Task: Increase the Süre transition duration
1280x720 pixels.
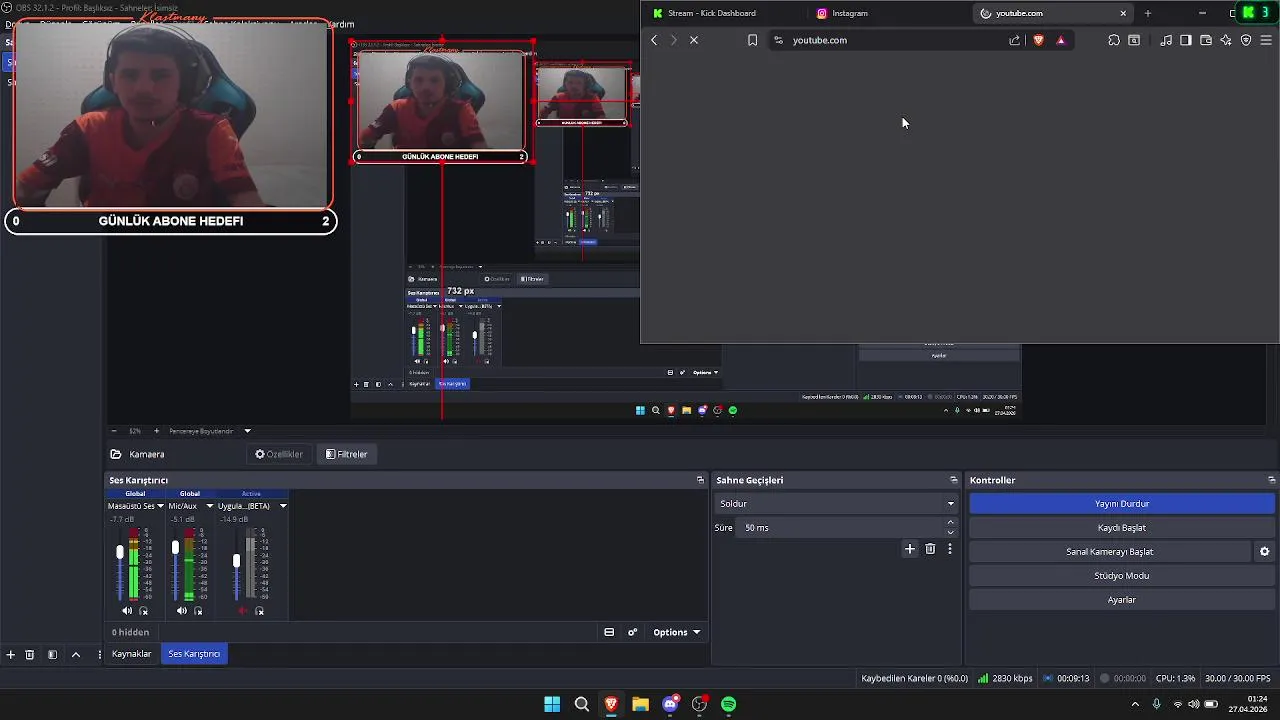Action: tap(951, 523)
